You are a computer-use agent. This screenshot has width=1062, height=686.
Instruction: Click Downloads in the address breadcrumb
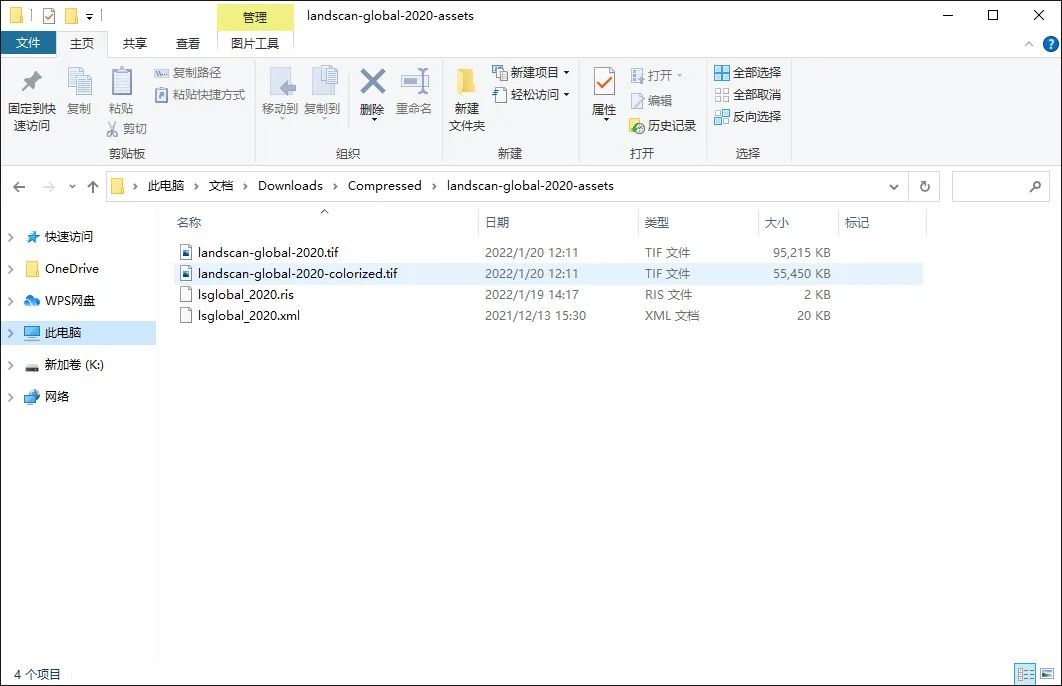click(x=290, y=186)
